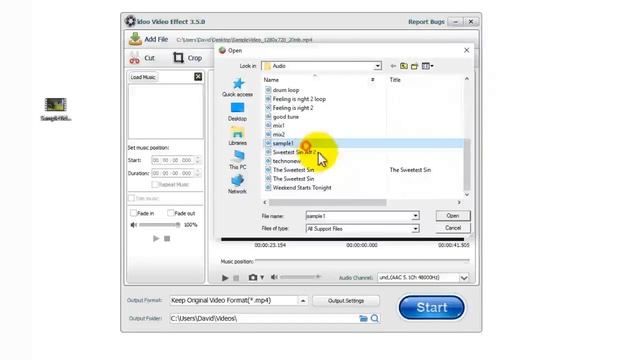Go up one folder level
Viewport: 640px width, 360px height.
point(404,66)
